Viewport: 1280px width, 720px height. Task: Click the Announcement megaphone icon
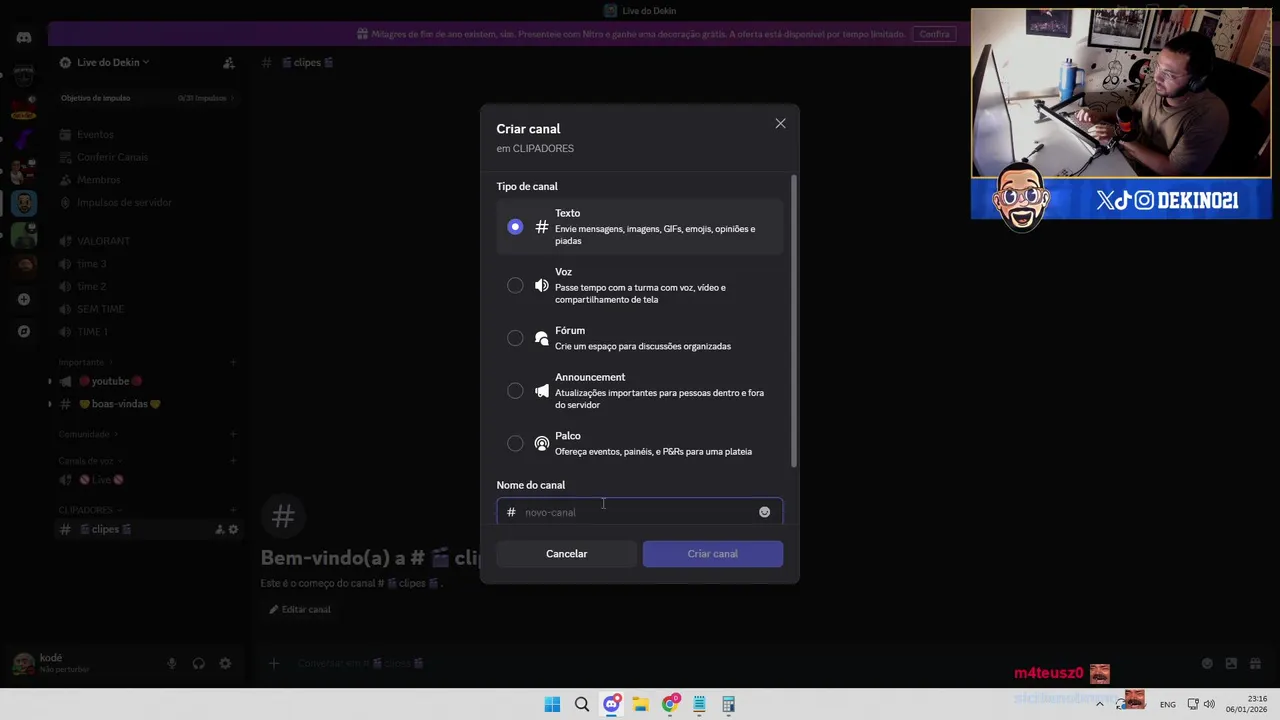542,391
